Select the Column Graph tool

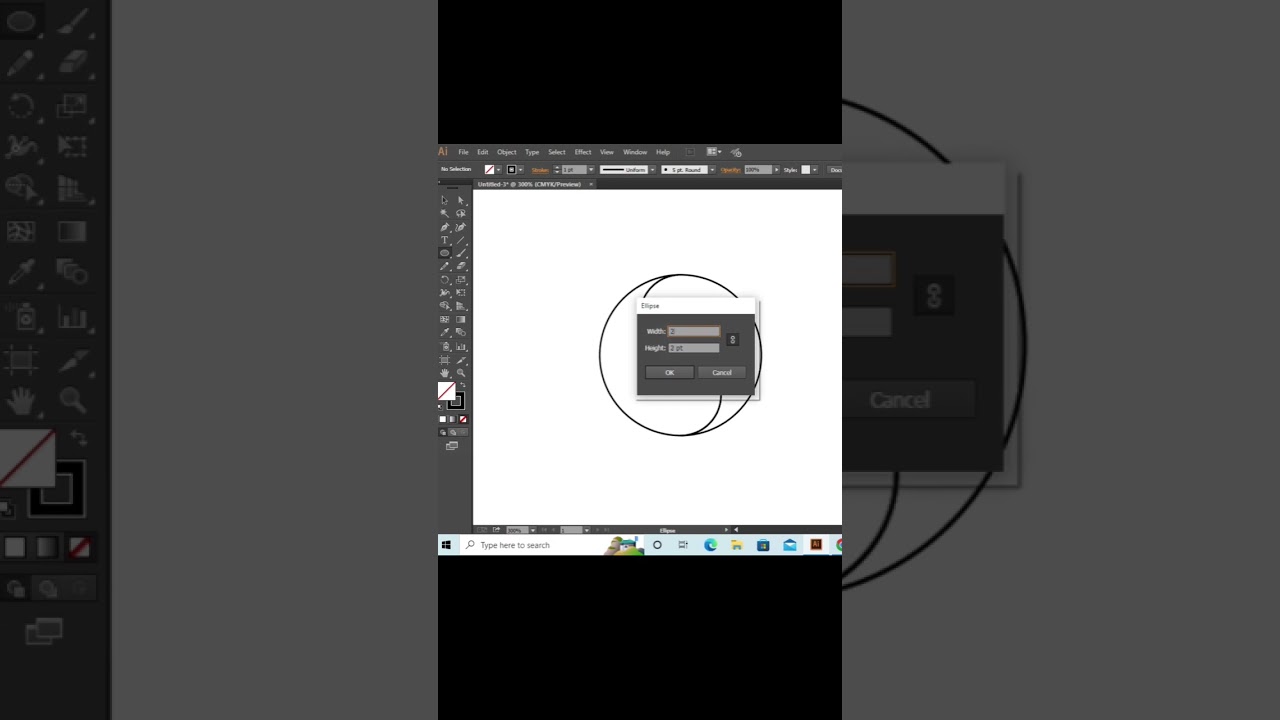click(x=461, y=346)
